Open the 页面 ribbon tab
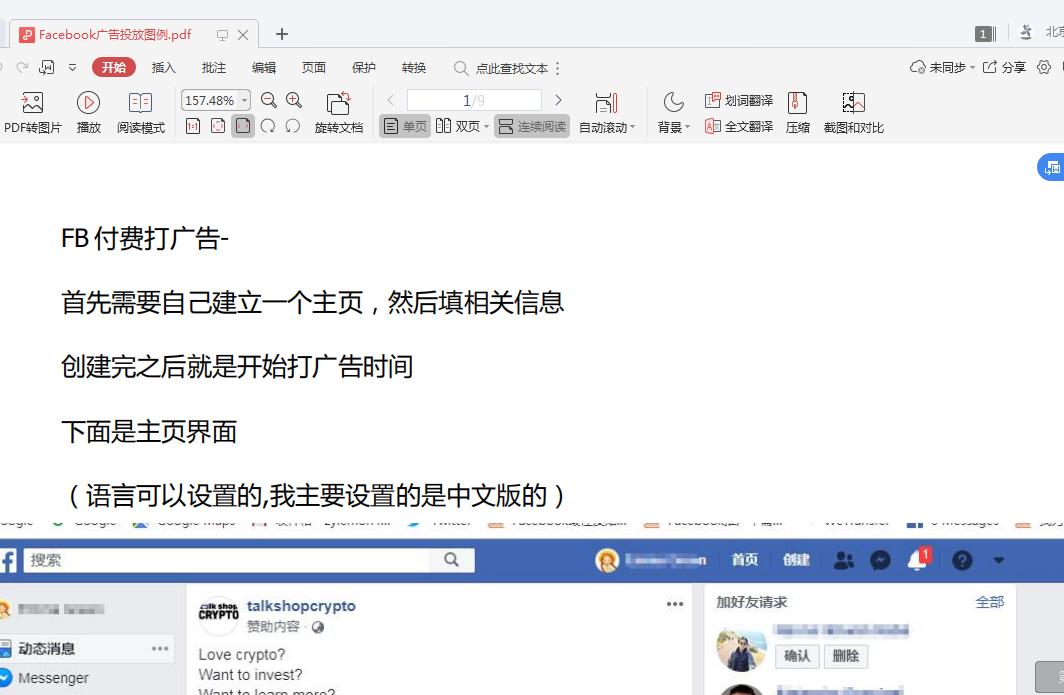Image resolution: width=1064 pixels, height=695 pixels. [314, 67]
